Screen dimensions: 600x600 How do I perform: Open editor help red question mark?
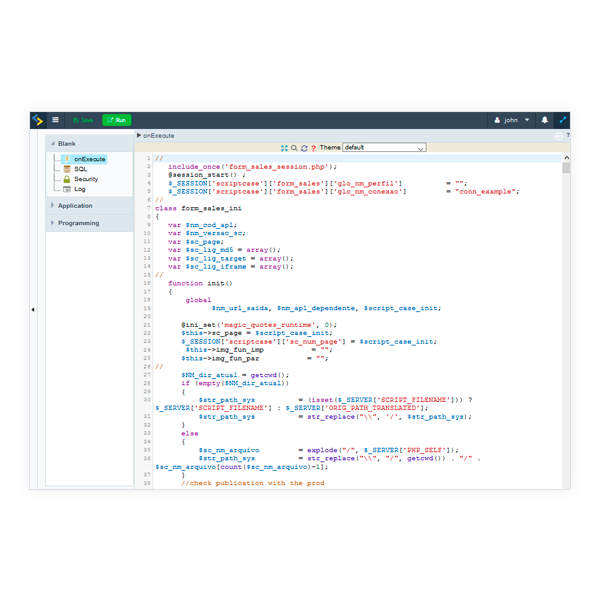(x=313, y=147)
